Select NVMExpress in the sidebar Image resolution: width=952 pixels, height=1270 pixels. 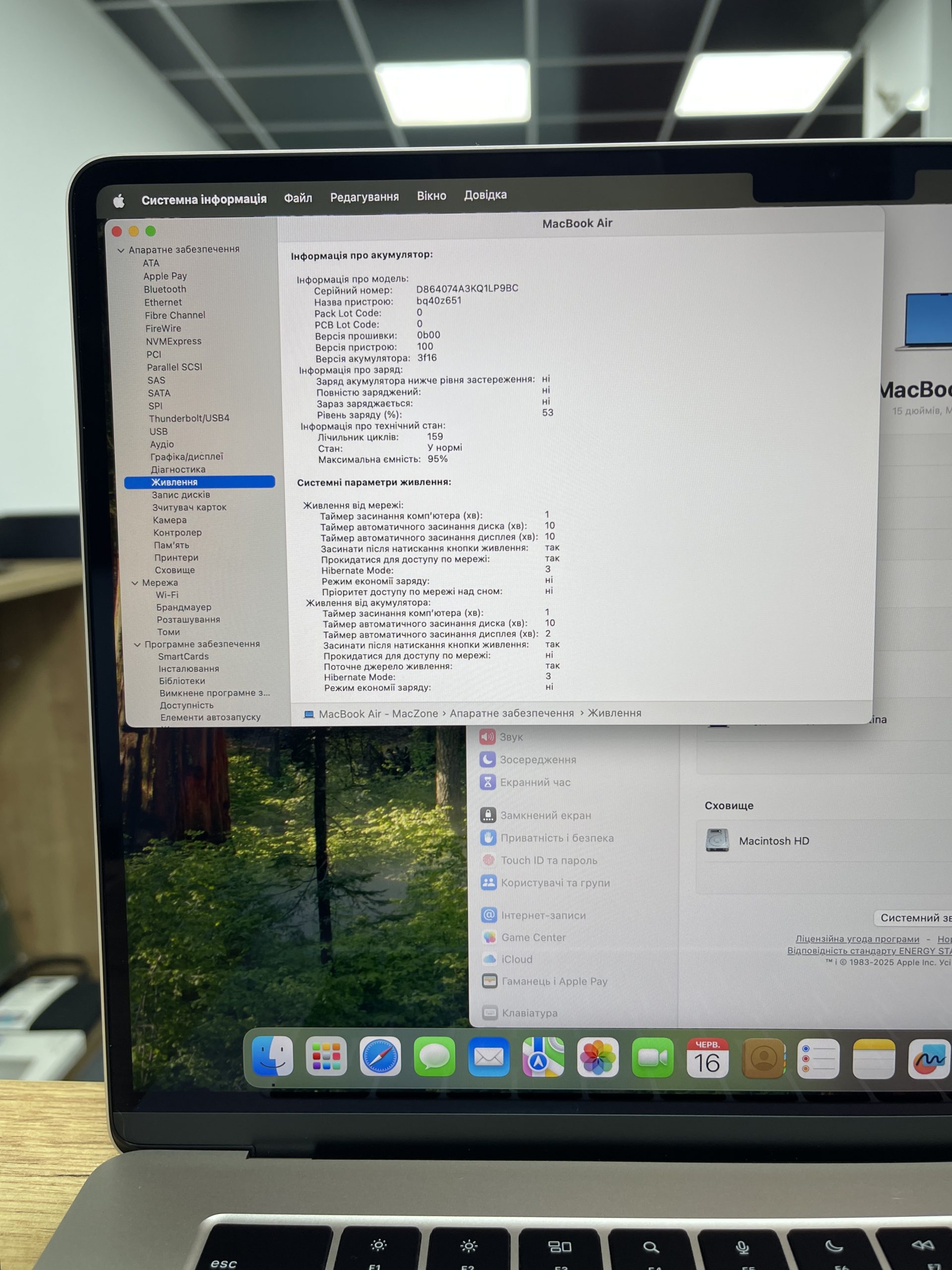tap(174, 341)
